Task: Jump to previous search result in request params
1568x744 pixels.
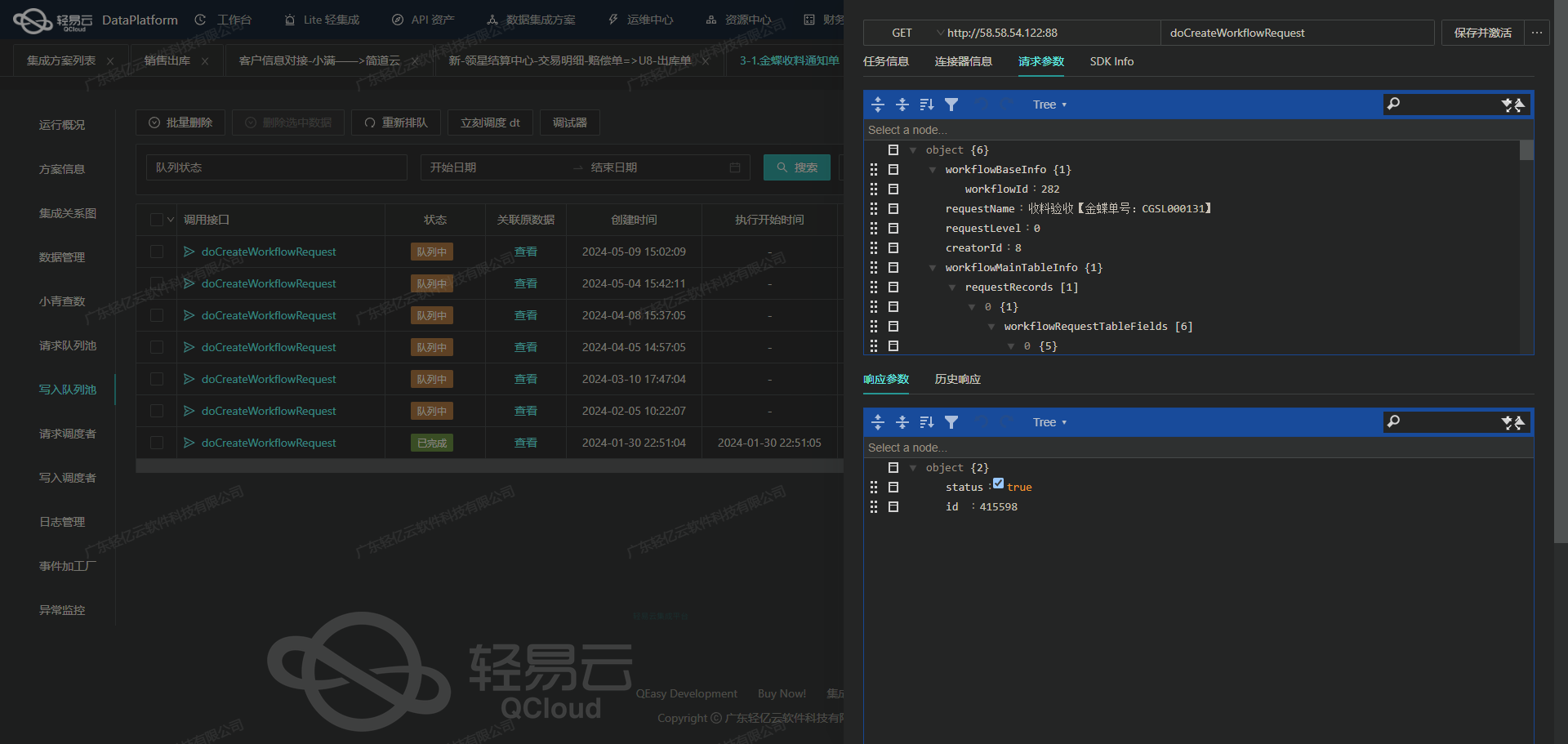Action: click(1519, 105)
